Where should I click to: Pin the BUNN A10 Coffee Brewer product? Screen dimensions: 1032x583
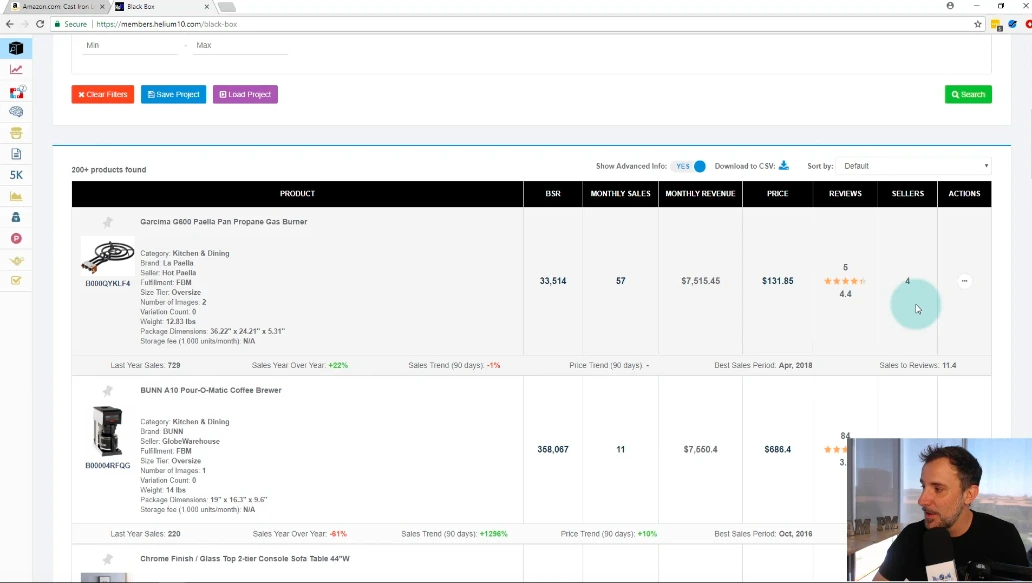[x=108, y=391]
